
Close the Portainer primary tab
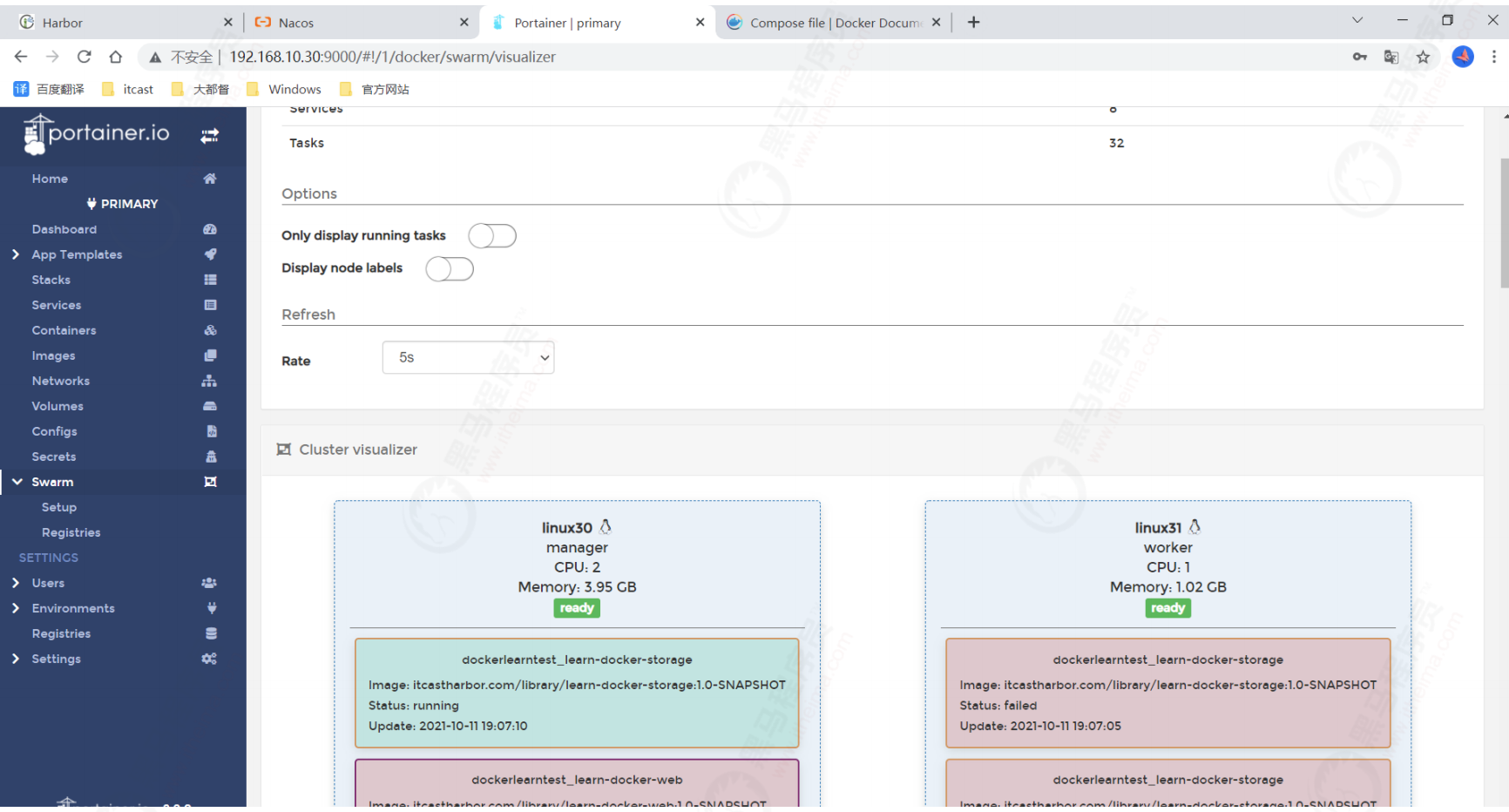(700, 23)
